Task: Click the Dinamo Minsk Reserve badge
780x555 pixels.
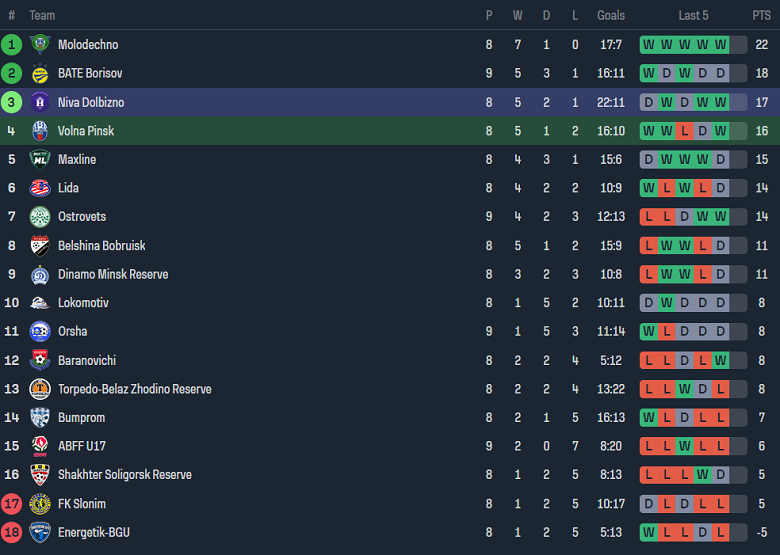Action: coord(40,274)
